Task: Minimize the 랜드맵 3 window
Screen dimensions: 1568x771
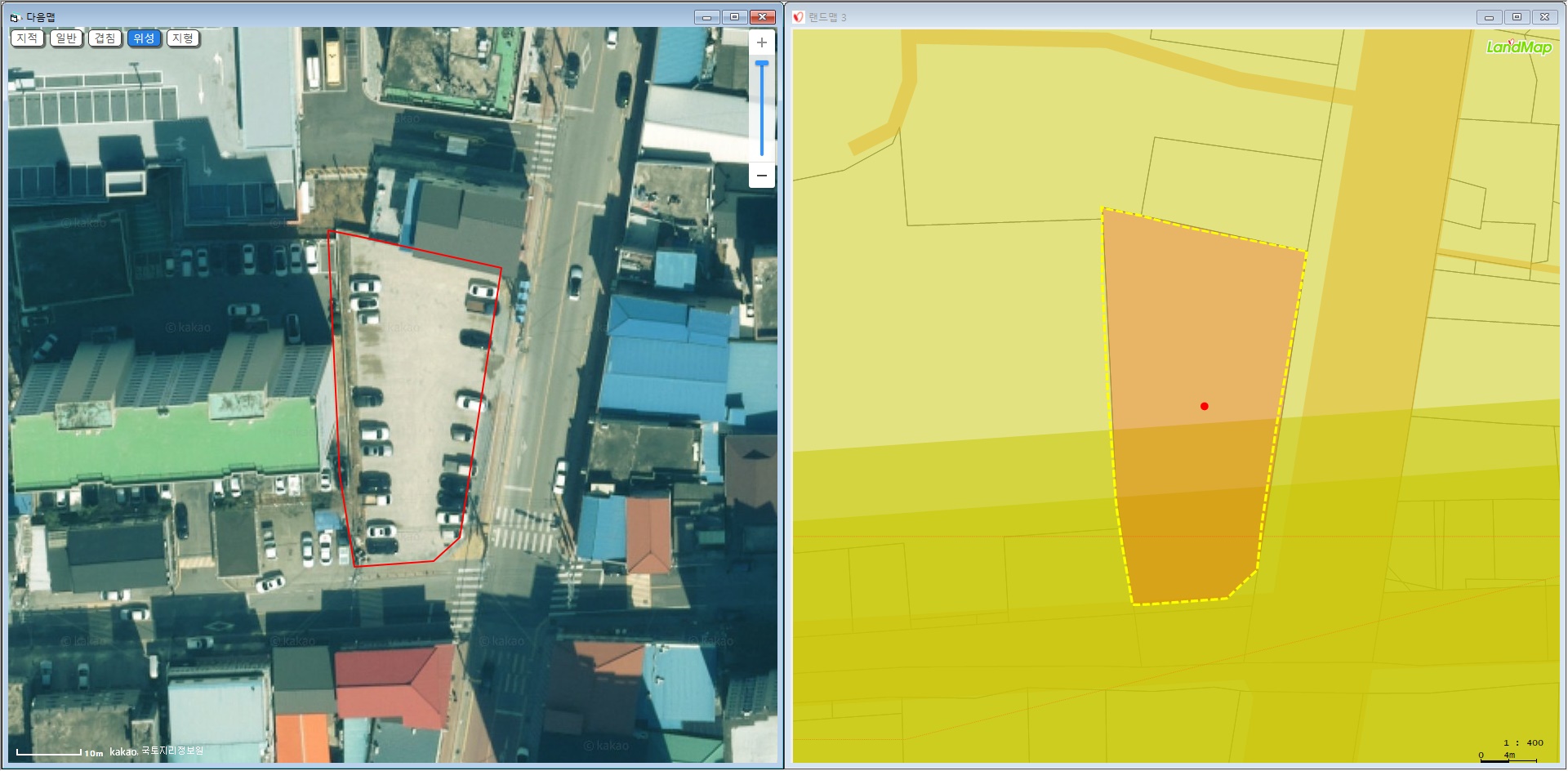Action: click(x=1489, y=17)
